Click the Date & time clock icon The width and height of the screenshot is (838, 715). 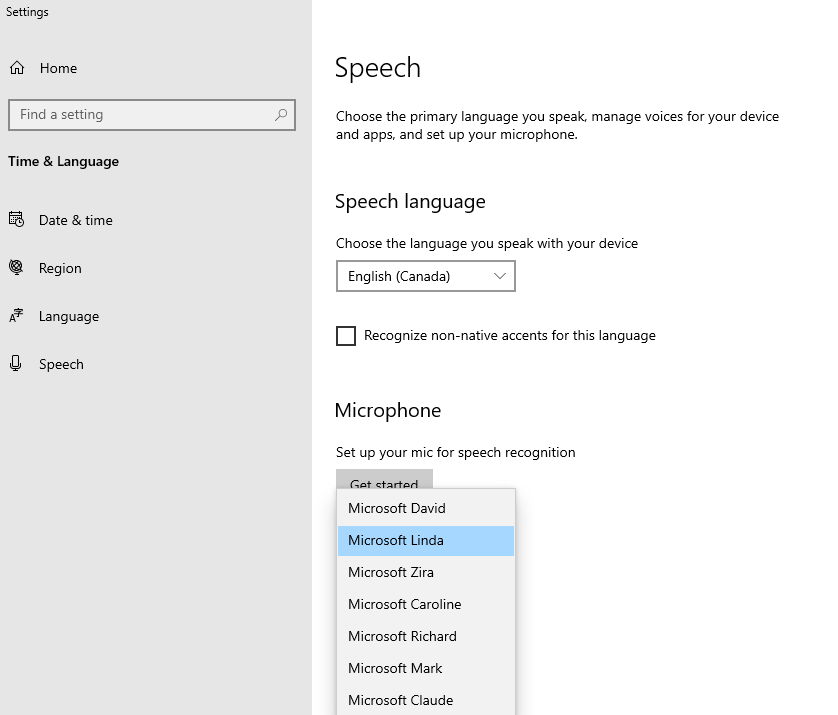click(16, 220)
